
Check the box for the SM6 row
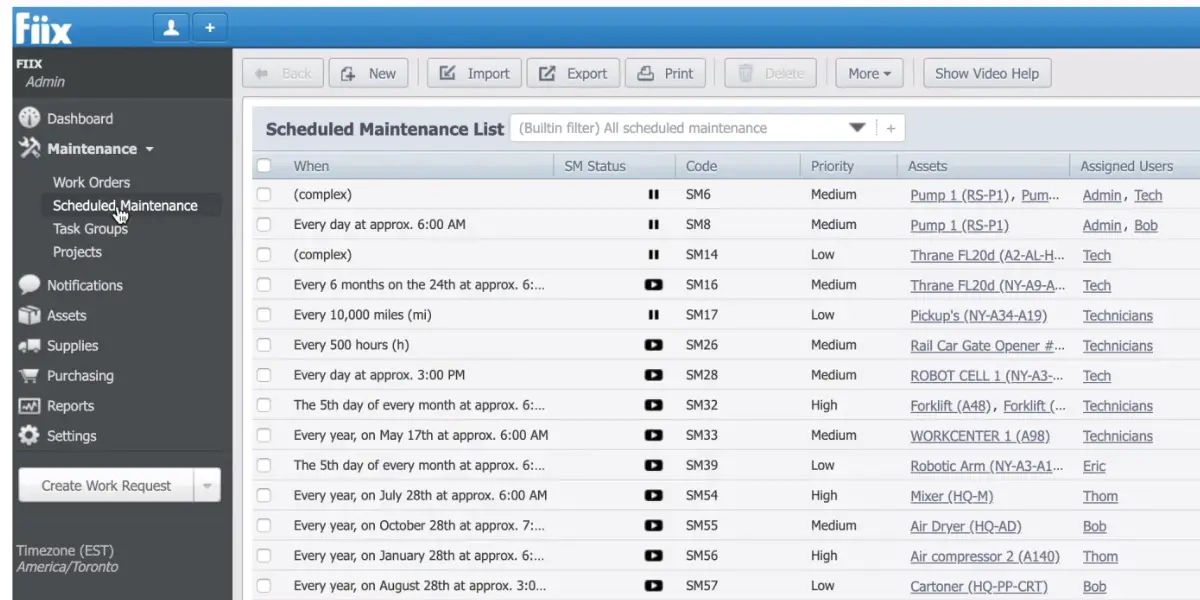[x=264, y=195]
